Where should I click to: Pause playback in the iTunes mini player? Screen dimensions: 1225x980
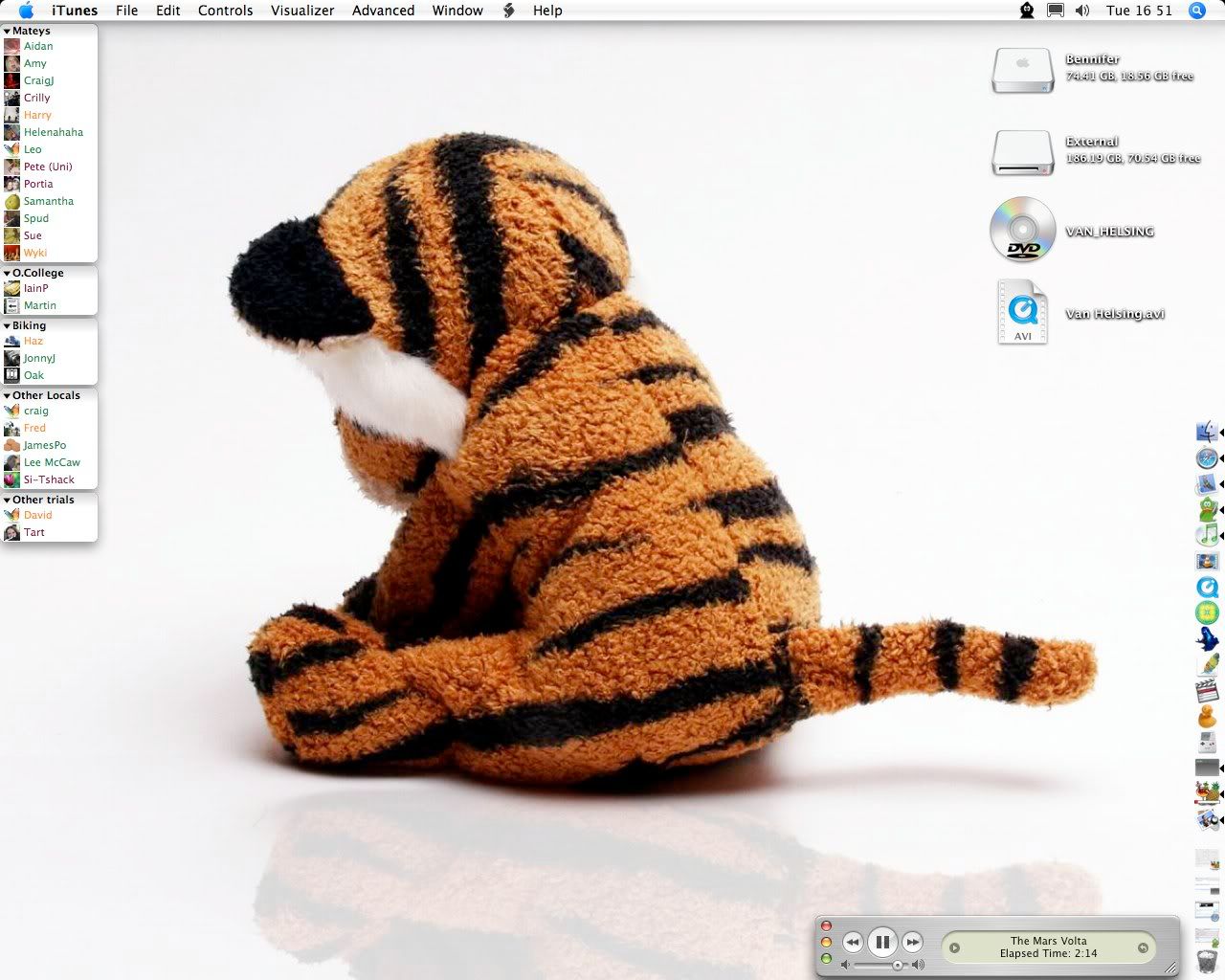pos(882,942)
